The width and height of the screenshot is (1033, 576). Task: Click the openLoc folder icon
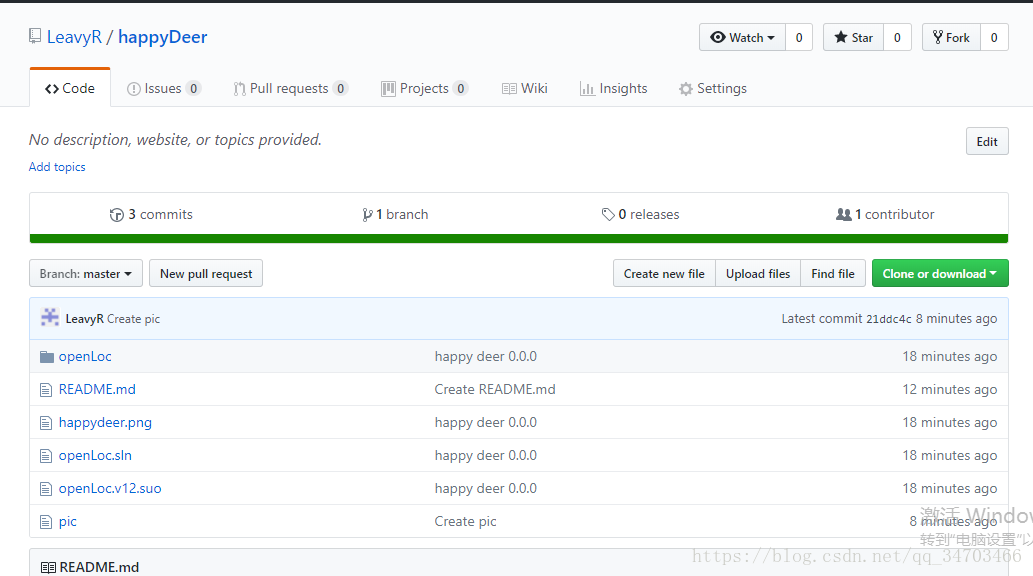coord(47,357)
